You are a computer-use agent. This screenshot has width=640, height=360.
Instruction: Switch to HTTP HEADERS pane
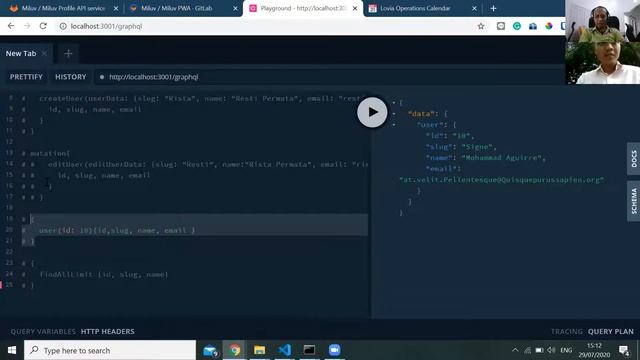click(x=107, y=331)
